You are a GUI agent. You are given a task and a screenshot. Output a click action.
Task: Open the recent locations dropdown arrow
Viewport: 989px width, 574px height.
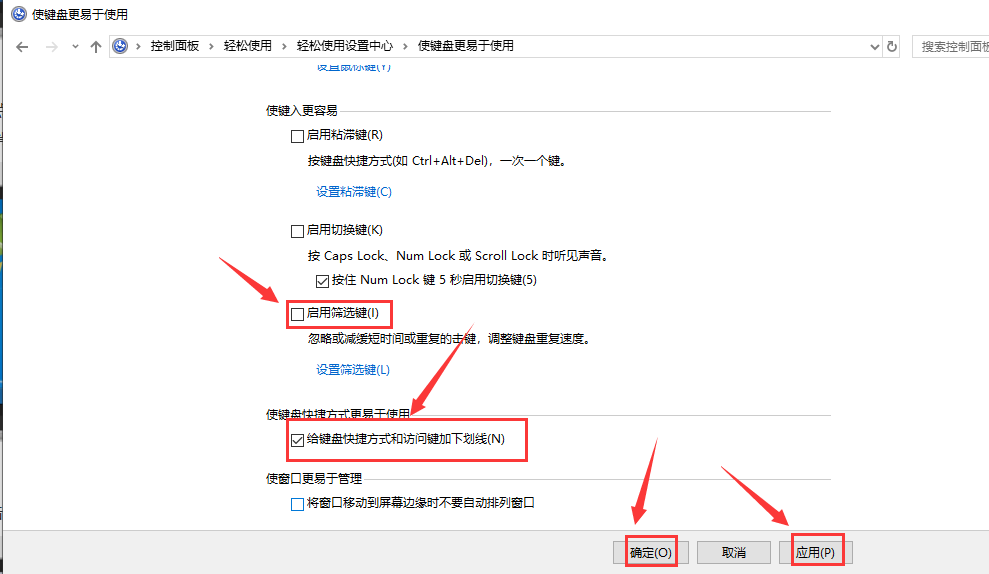(75, 47)
